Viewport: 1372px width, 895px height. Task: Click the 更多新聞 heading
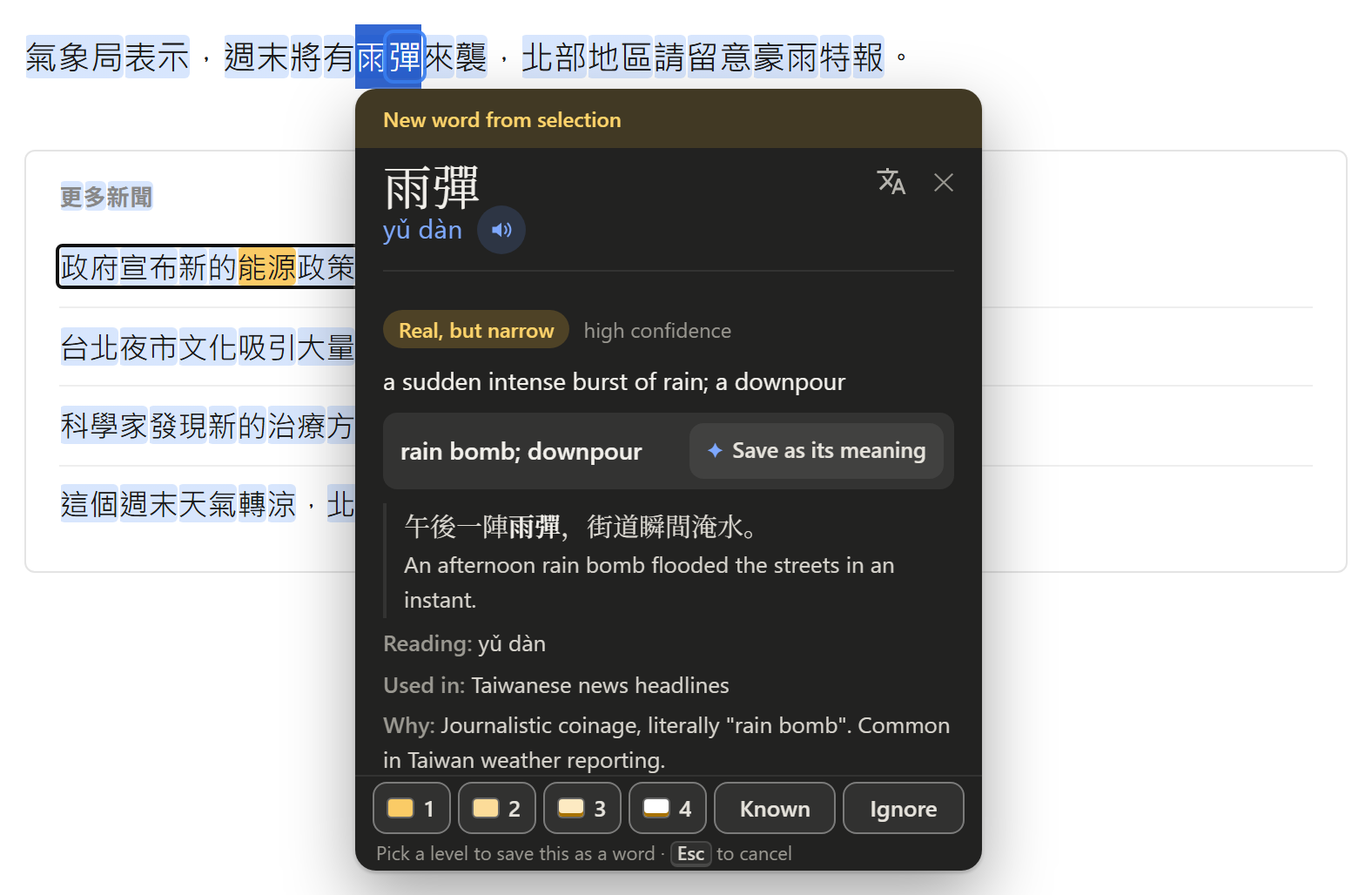coord(106,197)
